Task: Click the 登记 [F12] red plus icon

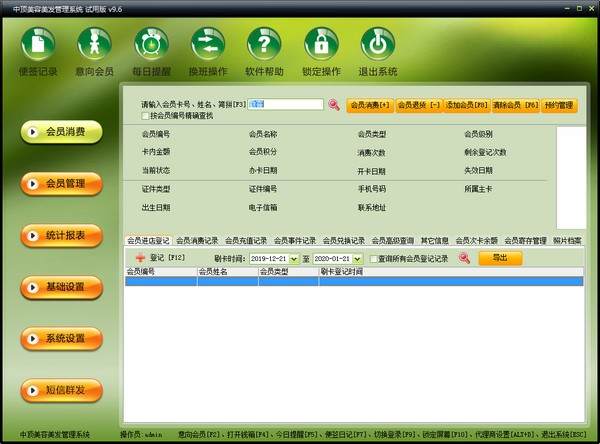Action: pos(140,258)
